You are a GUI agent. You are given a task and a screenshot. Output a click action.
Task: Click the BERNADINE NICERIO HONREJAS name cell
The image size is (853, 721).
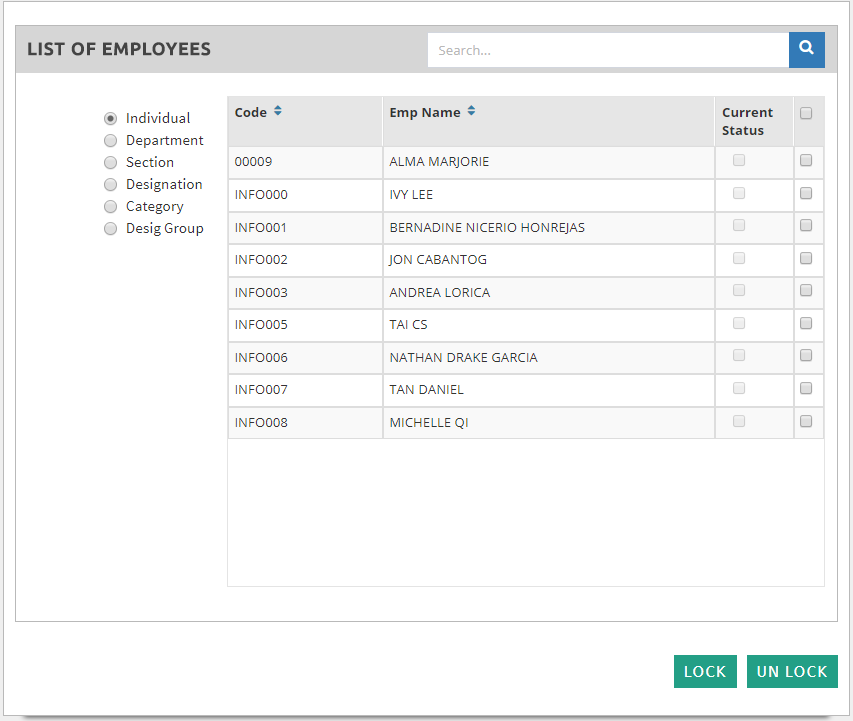487,227
